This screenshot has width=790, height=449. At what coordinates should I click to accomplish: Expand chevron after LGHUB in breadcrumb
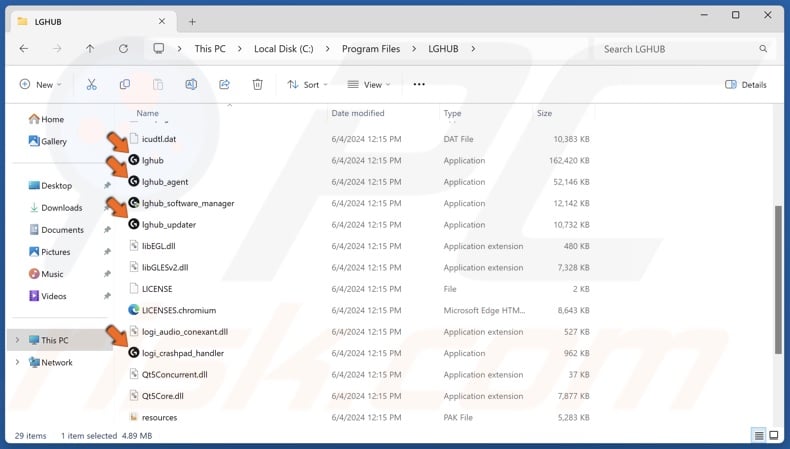pos(473,49)
